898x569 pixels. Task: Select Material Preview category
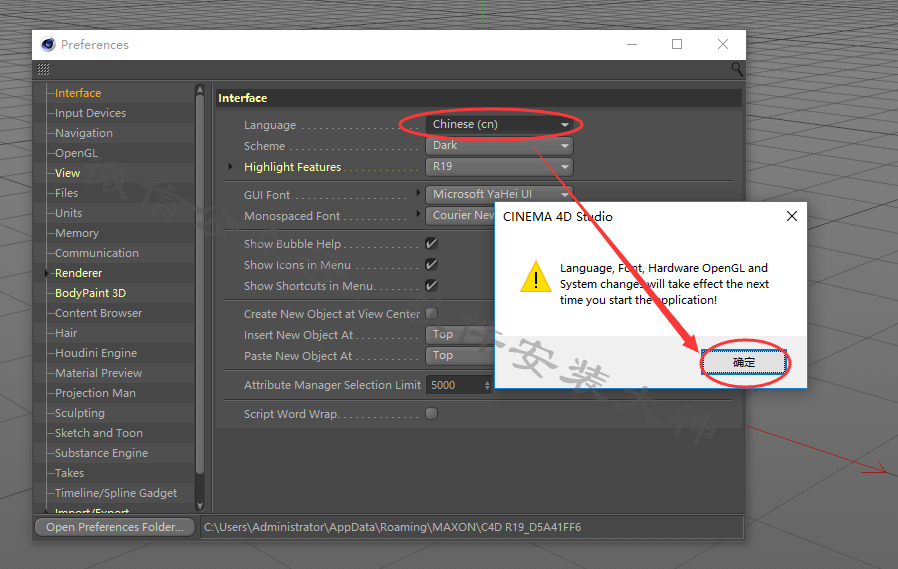[99, 373]
